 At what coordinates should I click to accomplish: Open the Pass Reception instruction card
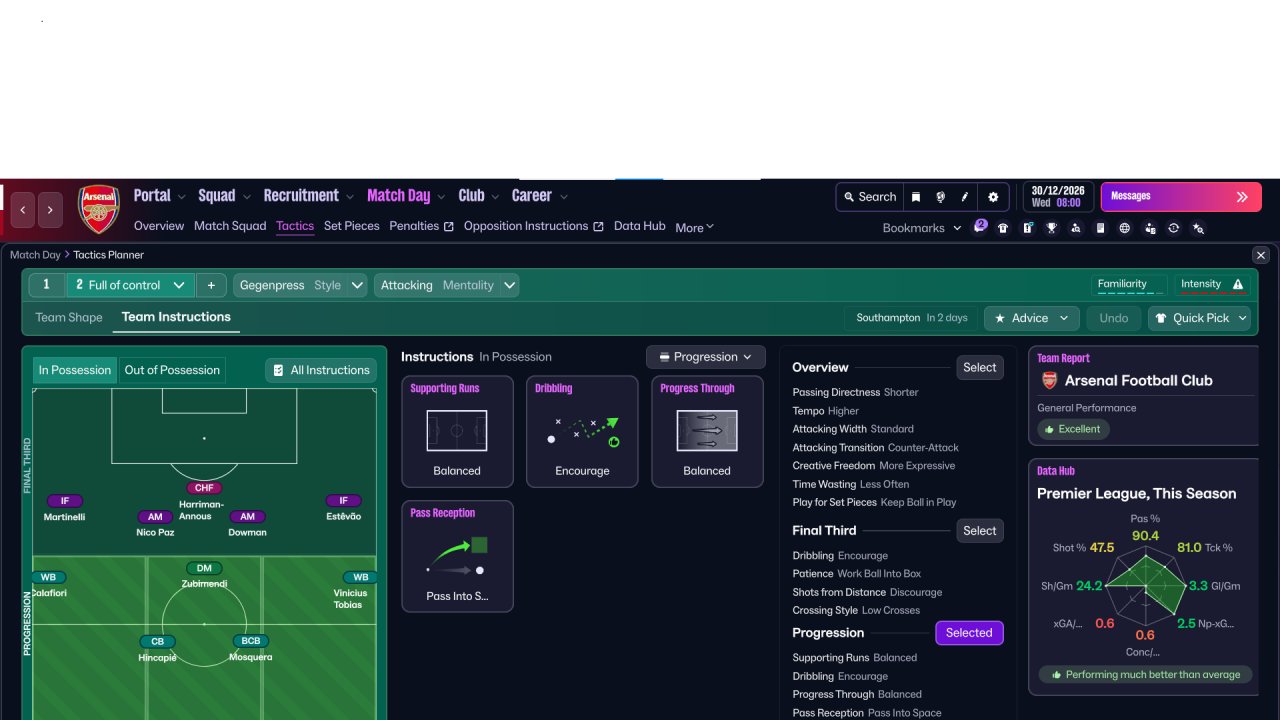pyautogui.click(x=457, y=556)
